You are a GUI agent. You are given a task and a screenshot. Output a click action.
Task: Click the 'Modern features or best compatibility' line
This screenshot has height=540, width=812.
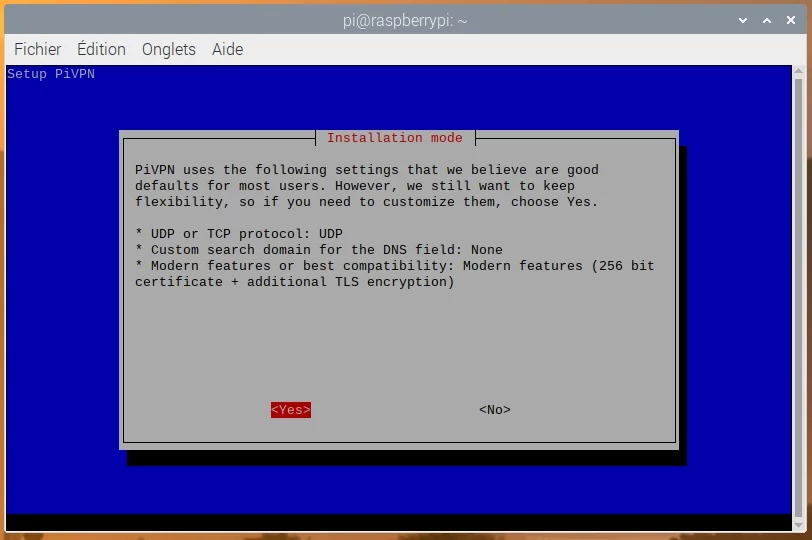pyautogui.click(x=395, y=273)
